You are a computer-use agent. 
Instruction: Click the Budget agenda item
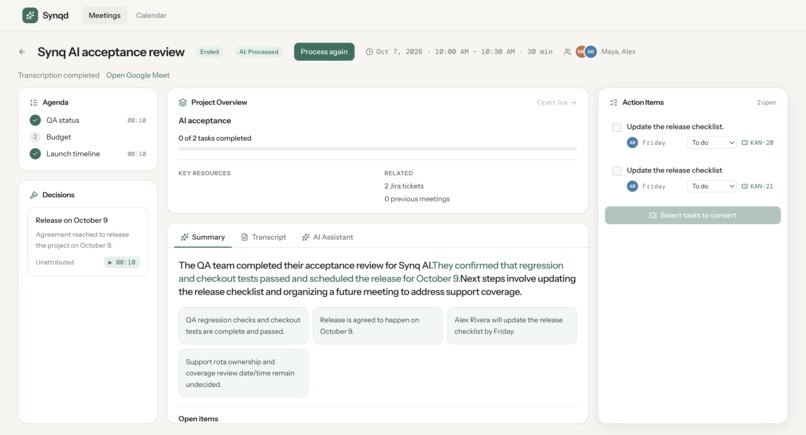click(59, 137)
